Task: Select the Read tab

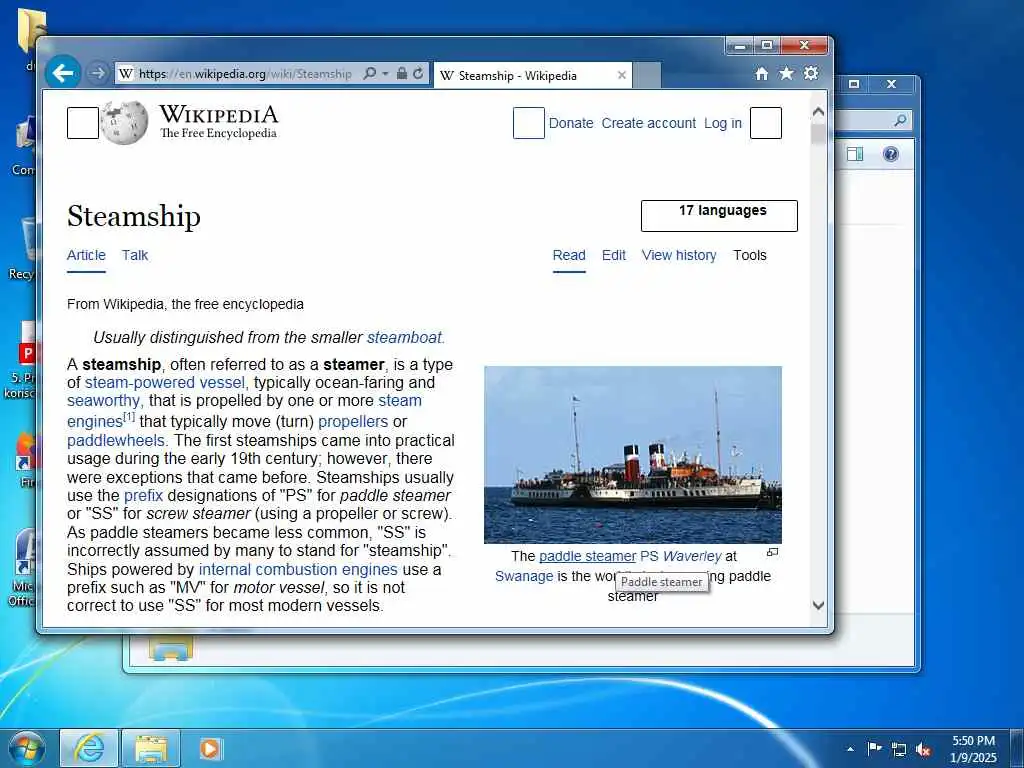Action: (569, 255)
